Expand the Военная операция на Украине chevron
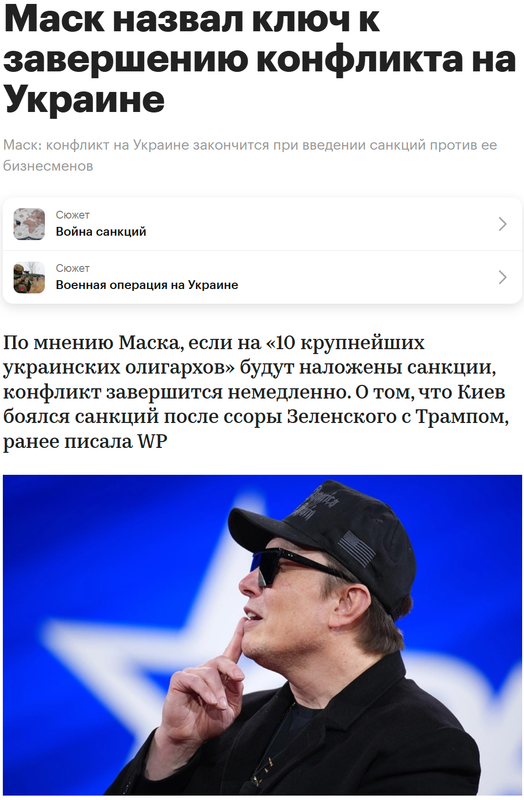 (503, 278)
